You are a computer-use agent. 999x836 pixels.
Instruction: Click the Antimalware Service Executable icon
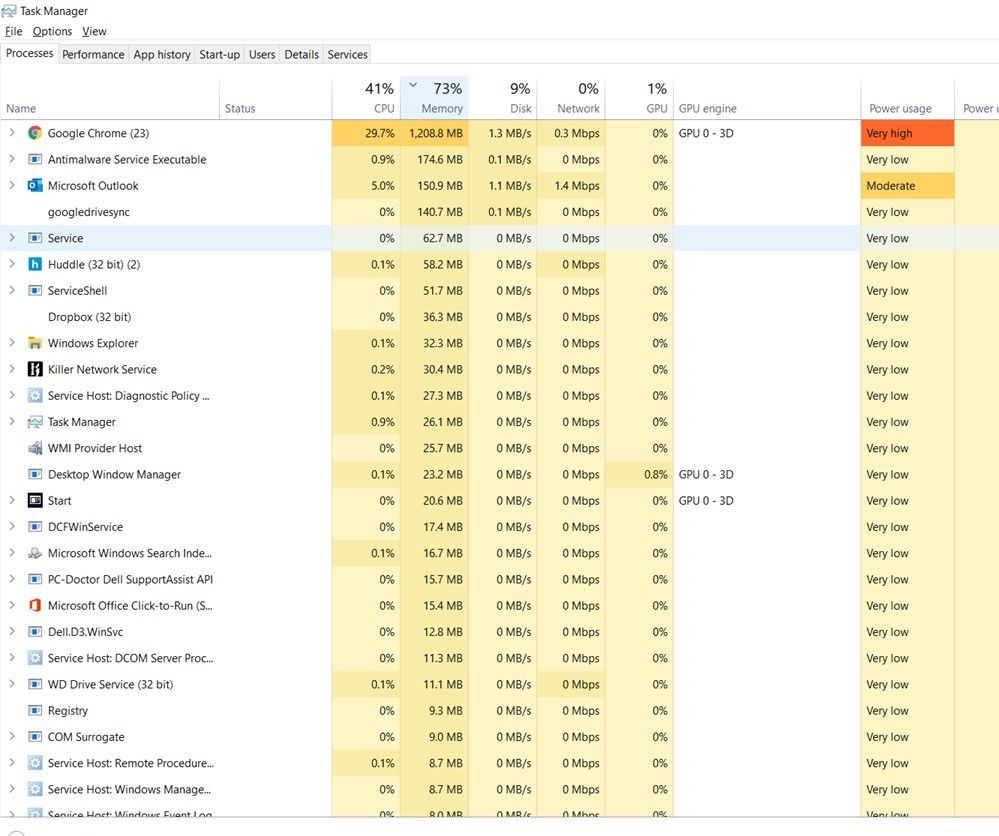(x=35, y=159)
